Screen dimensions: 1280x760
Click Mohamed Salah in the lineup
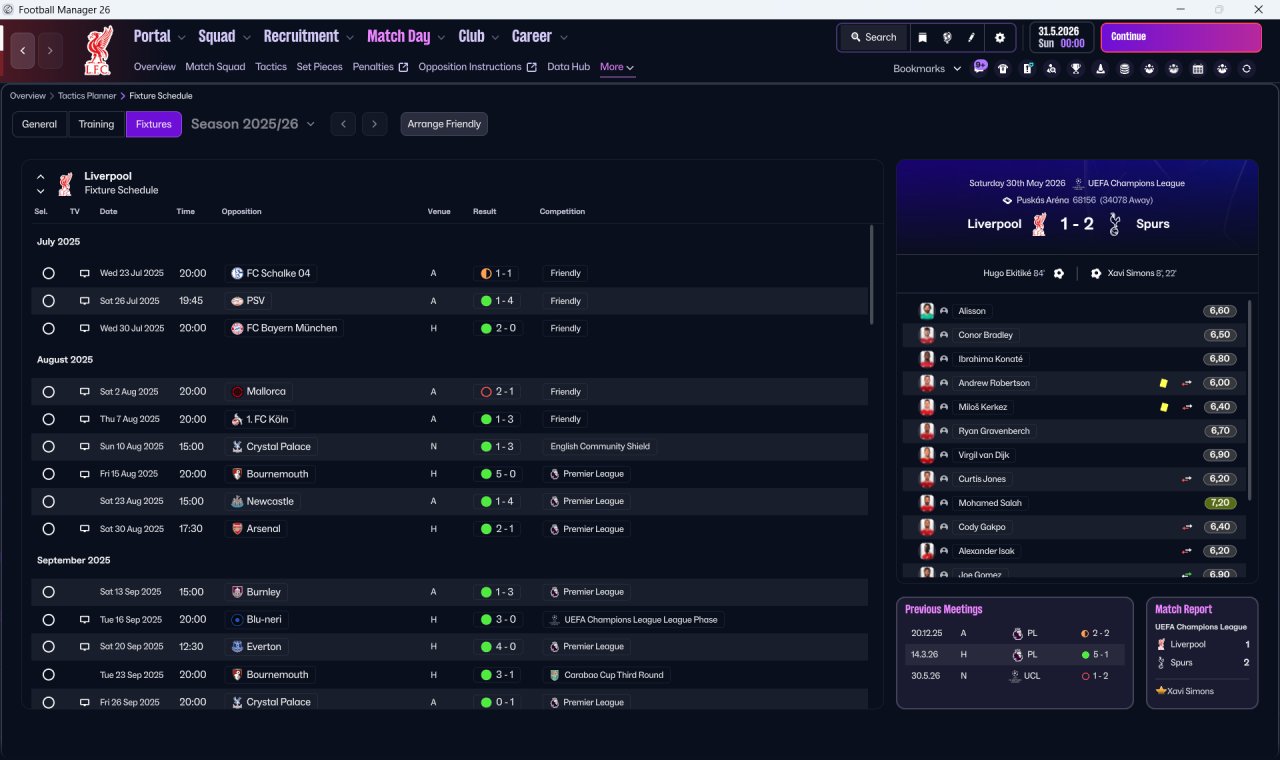[990, 503]
